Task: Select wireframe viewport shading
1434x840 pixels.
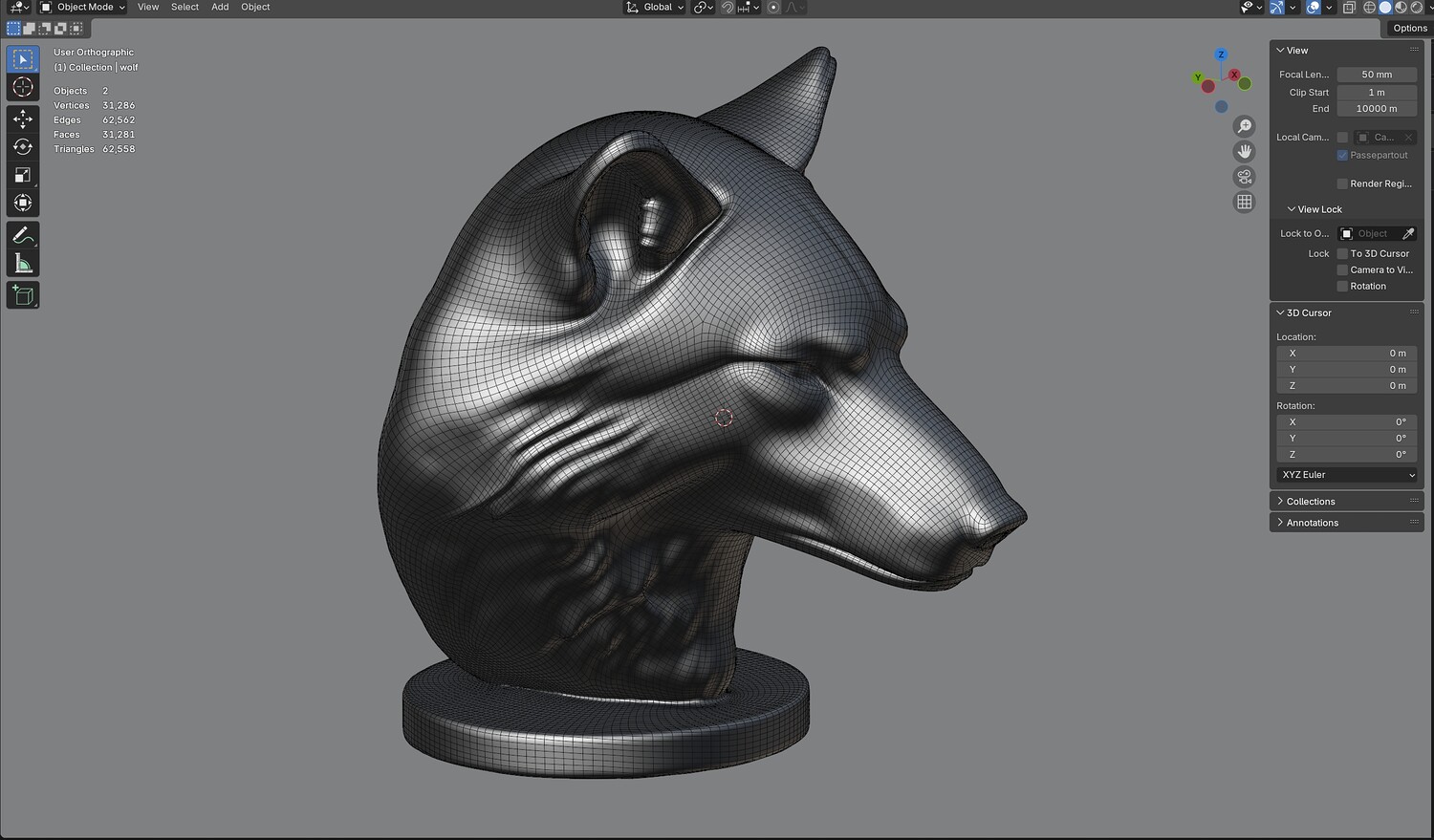Action: tap(1370, 7)
